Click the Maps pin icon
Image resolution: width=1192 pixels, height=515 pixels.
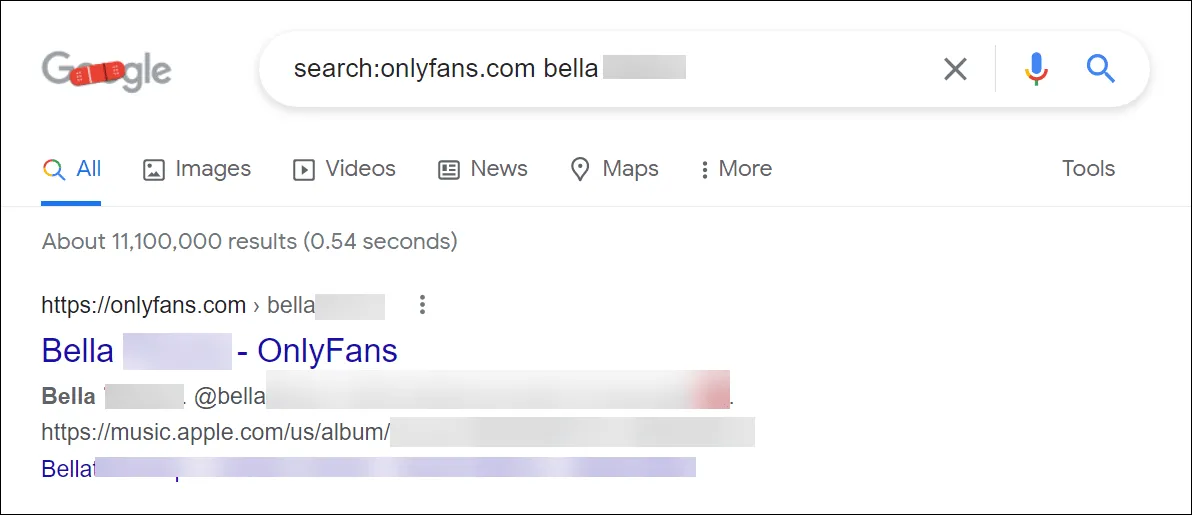[580, 169]
